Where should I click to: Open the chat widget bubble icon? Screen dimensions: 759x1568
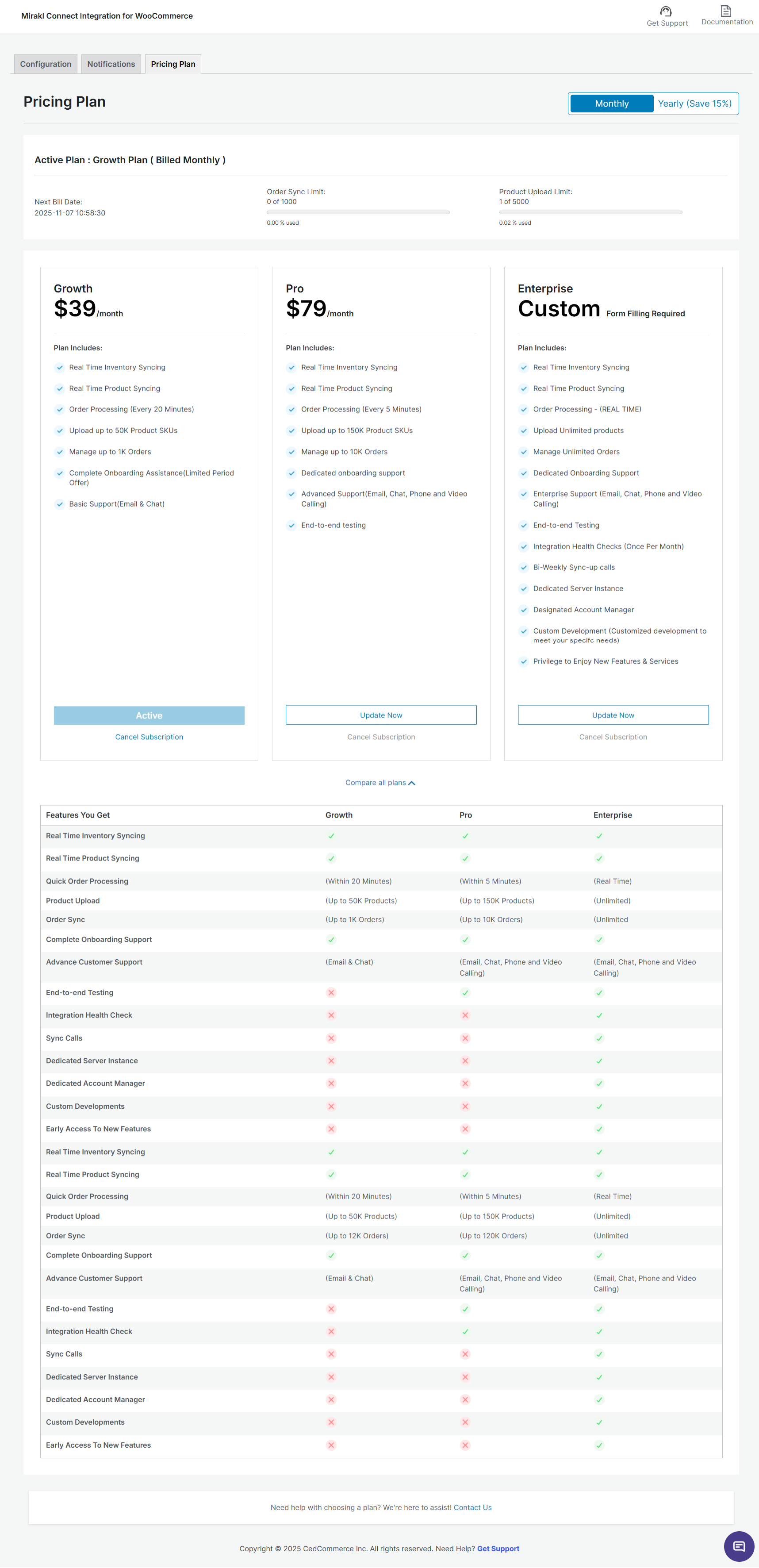coord(738,1546)
